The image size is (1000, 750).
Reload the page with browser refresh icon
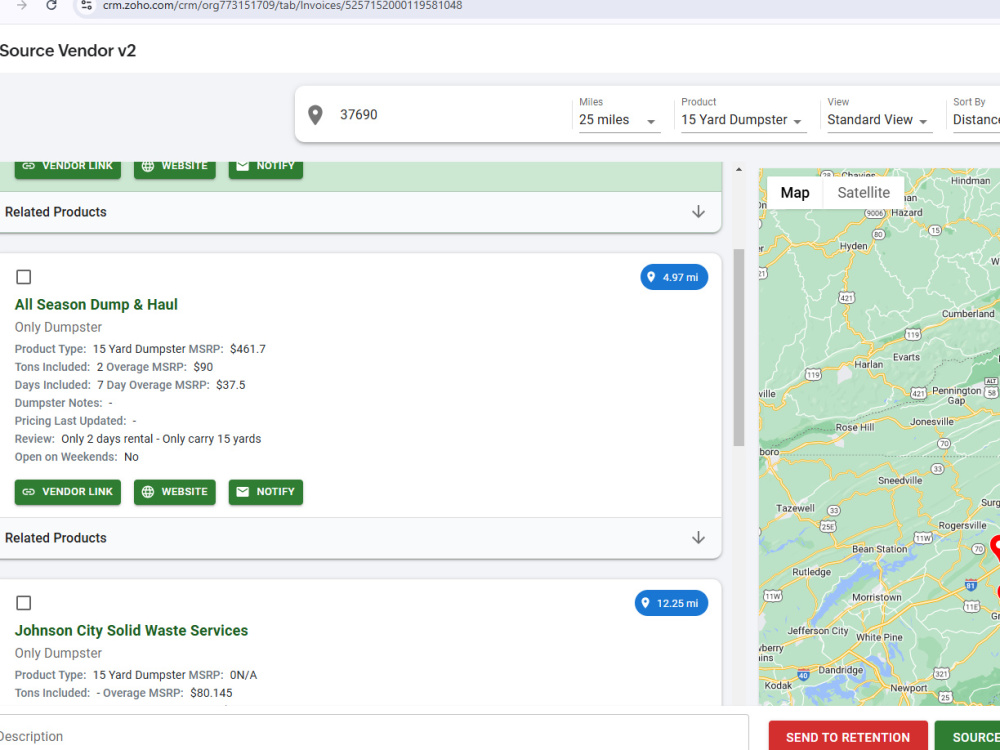[52, 5]
